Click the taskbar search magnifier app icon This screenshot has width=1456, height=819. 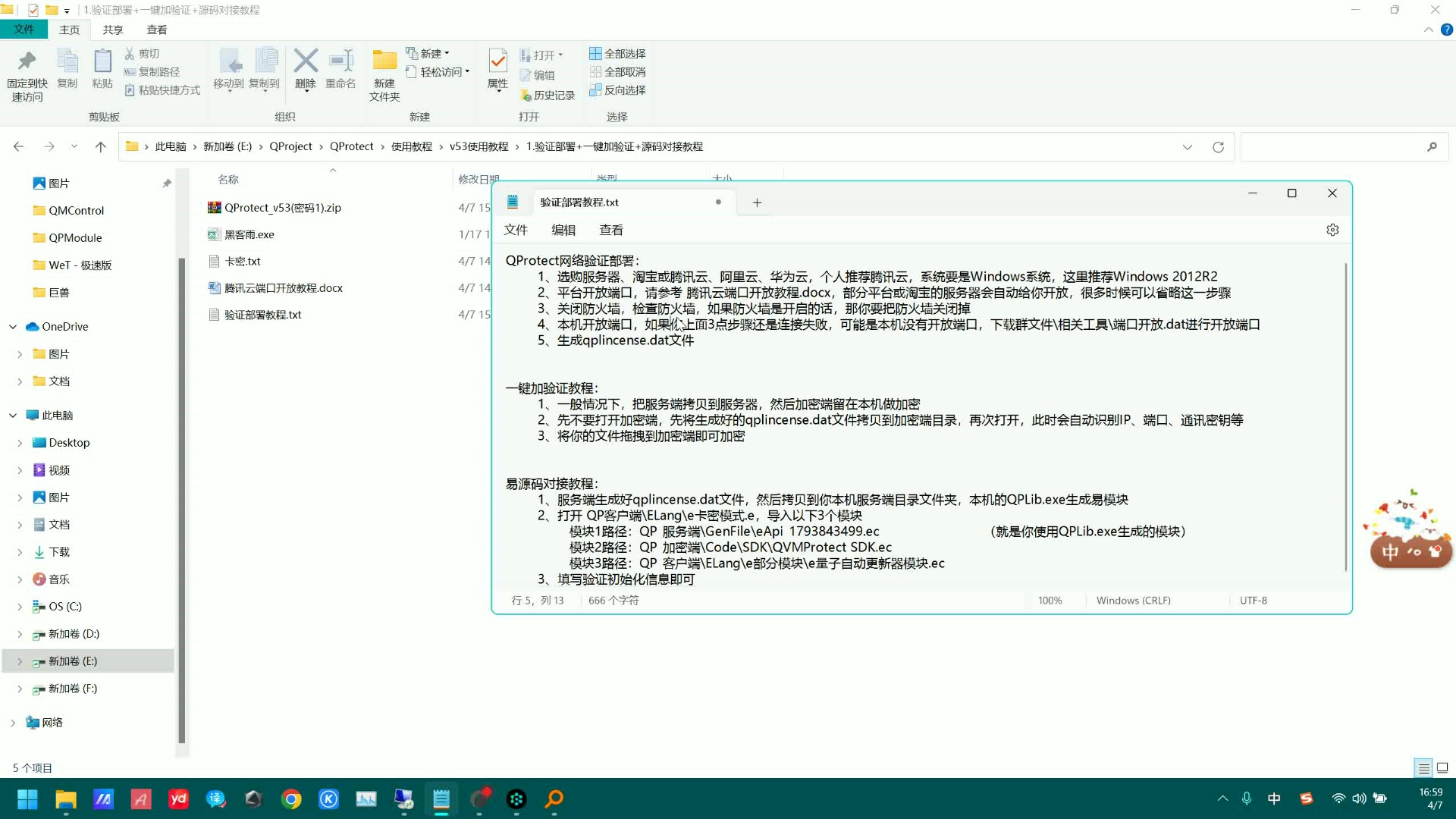click(x=554, y=799)
